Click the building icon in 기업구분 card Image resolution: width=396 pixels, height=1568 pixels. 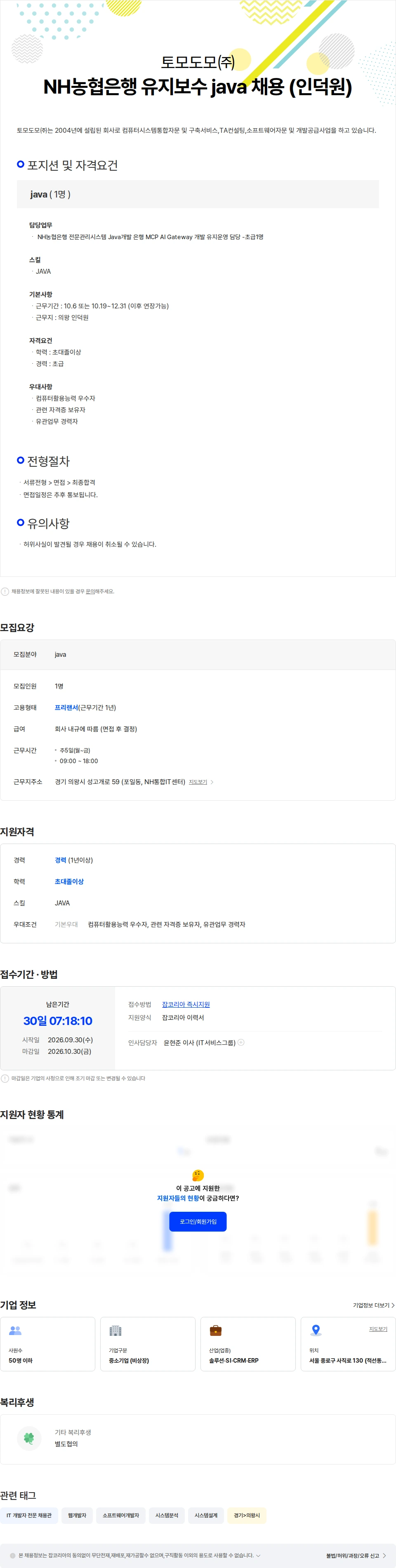pyautogui.click(x=115, y=1331)
